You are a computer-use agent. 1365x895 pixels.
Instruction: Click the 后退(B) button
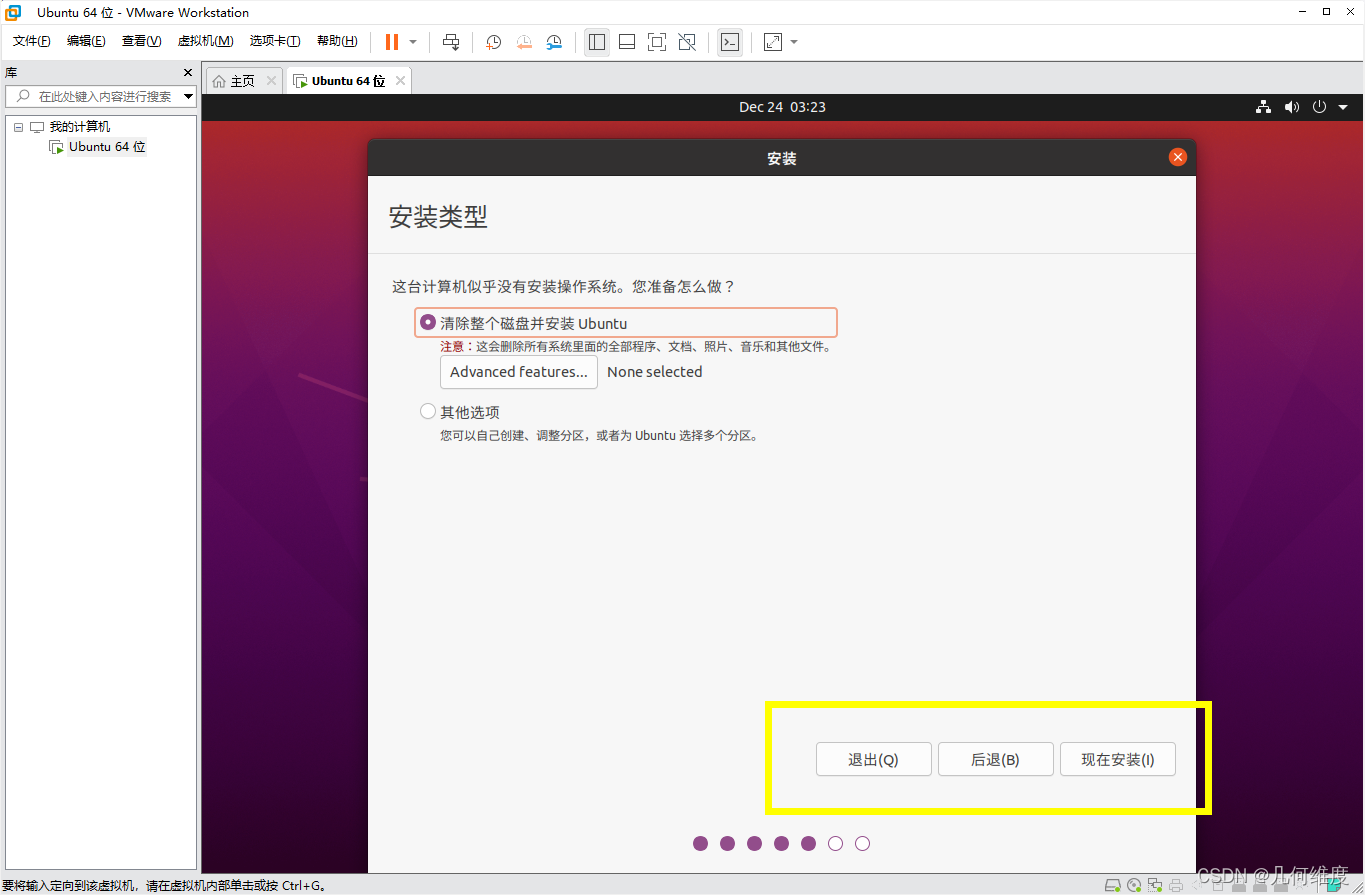pos(995,759)
